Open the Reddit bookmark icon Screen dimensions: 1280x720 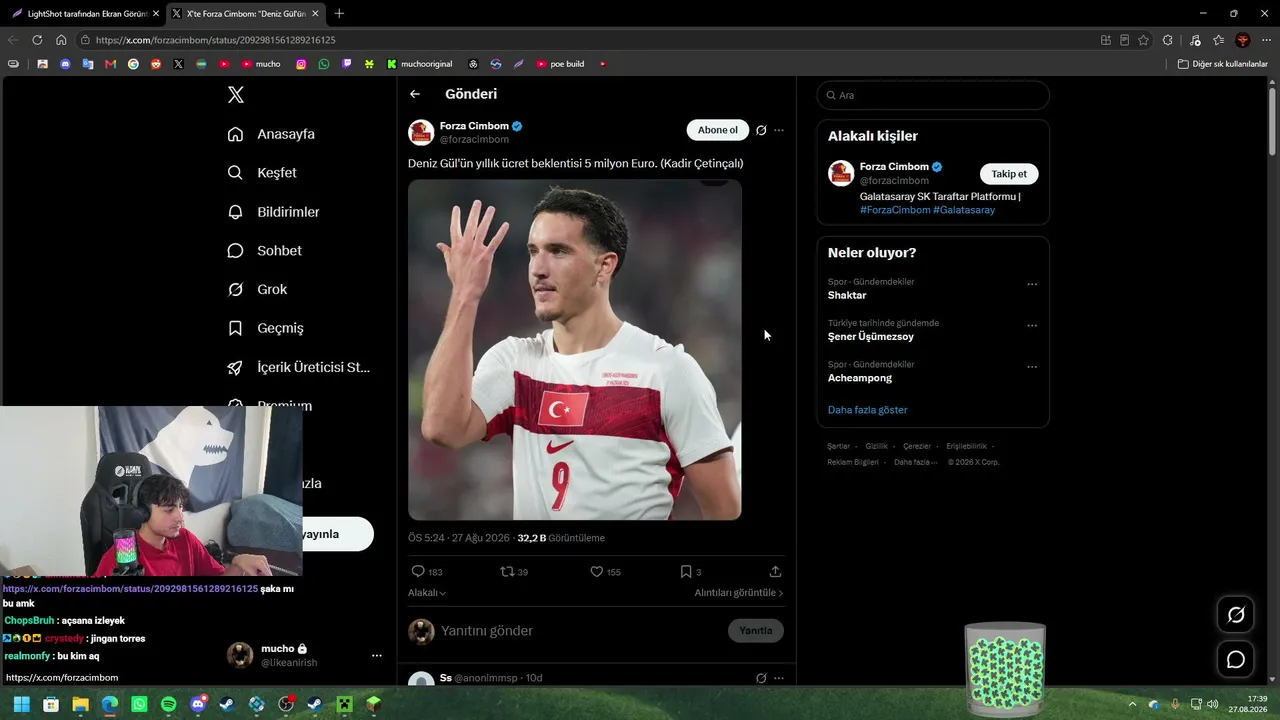156,64
